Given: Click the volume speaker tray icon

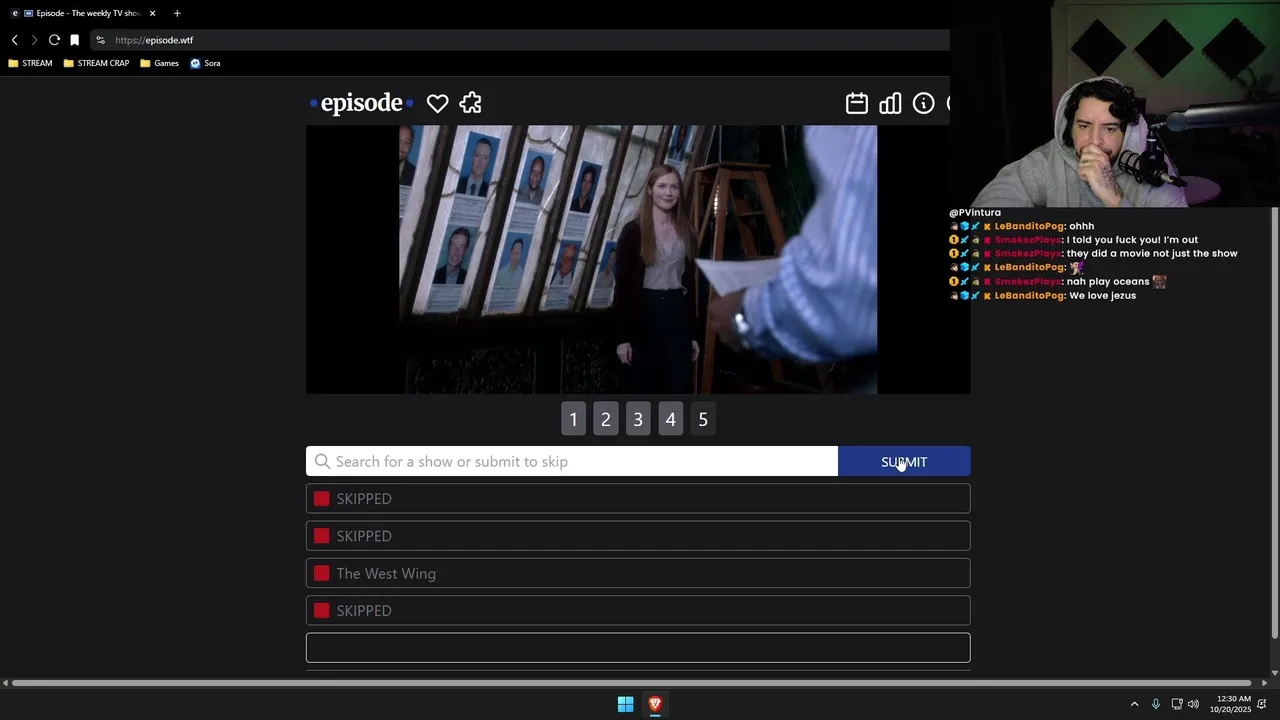Looking at the screenshot, I should 1193,704.
